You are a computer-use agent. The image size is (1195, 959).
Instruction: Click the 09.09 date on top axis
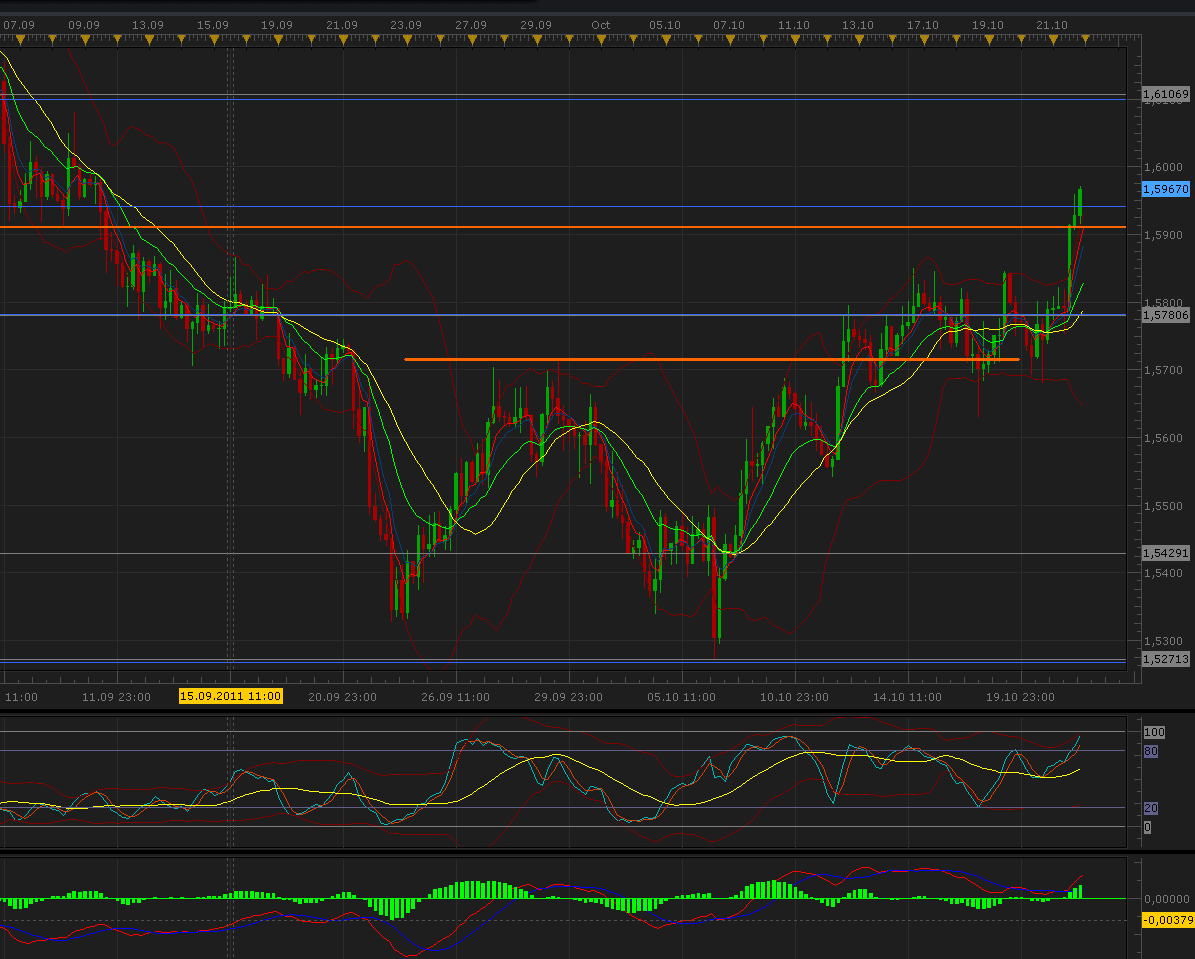(x=84, y=25)
